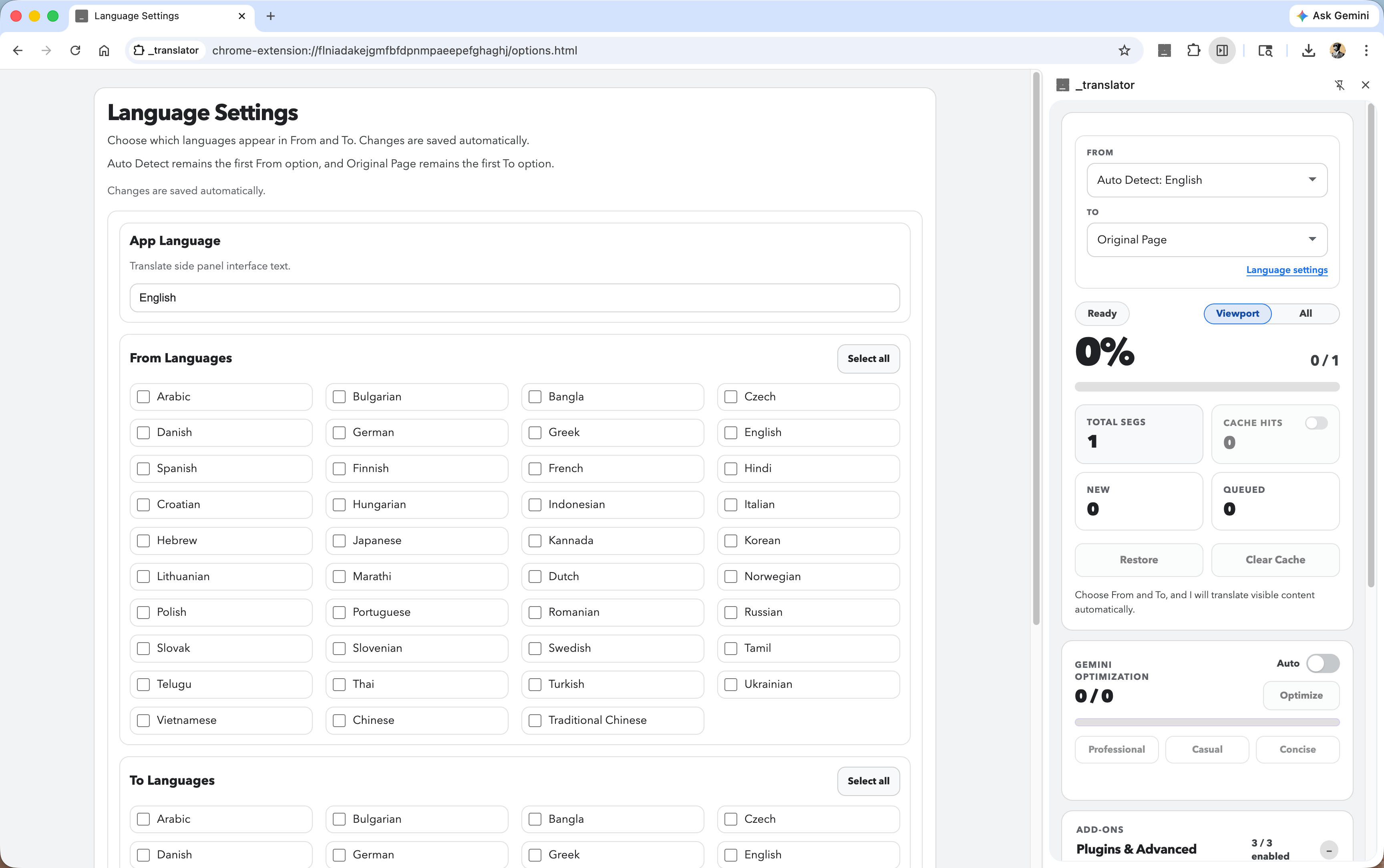This screenshot has width=1384, height=868.
Task: Click the Gemini optimization progress bar
Action: pos(1207,722)
